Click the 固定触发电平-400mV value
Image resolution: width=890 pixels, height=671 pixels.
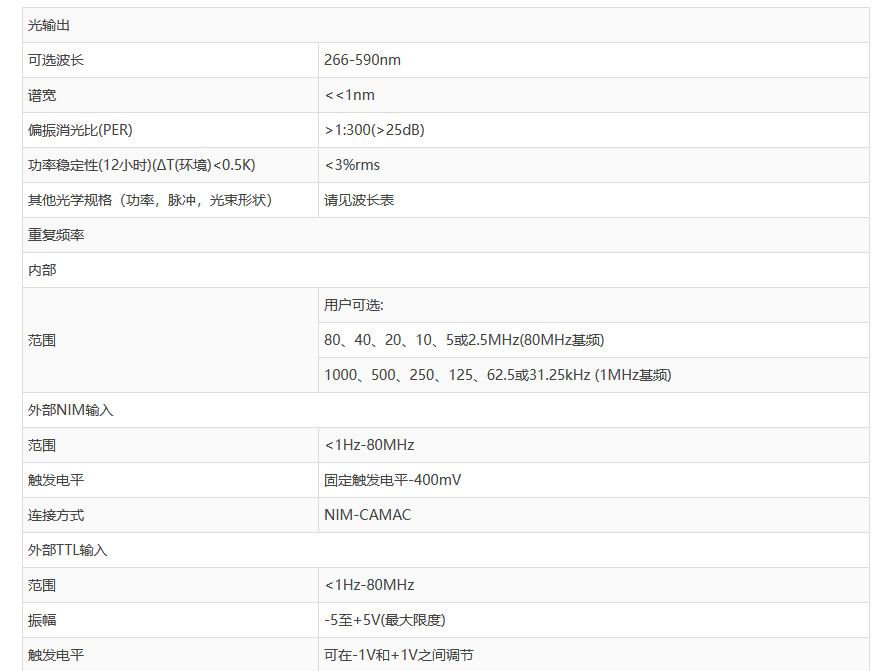pyautogui.click(x=392, y=480)
